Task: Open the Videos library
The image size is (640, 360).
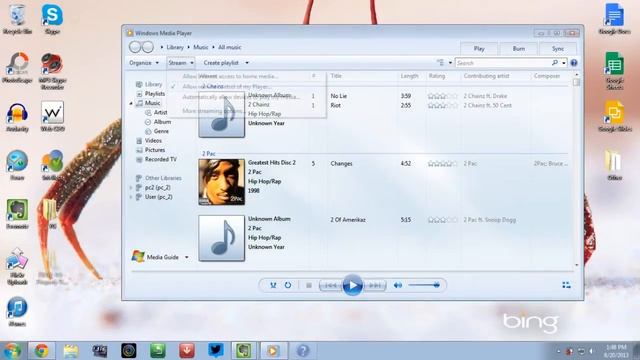Action: point(153,140)
